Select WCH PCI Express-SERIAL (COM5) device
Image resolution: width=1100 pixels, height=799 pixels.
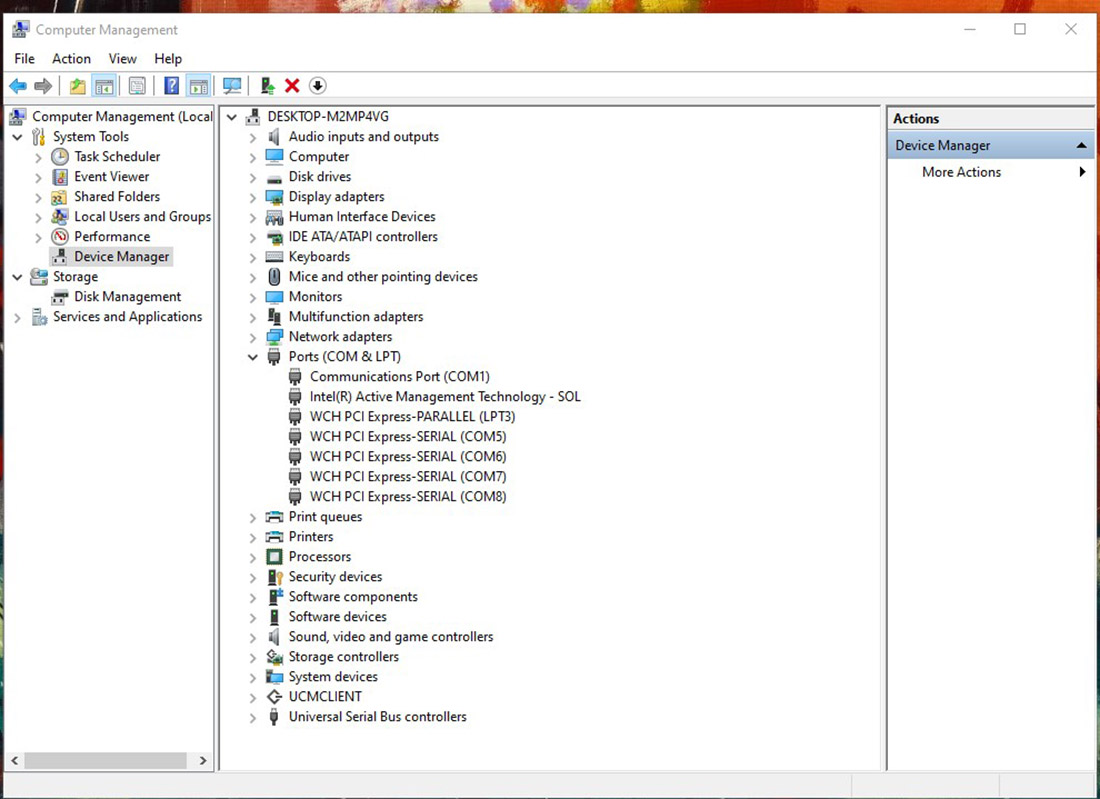click(x=407, y=437)
